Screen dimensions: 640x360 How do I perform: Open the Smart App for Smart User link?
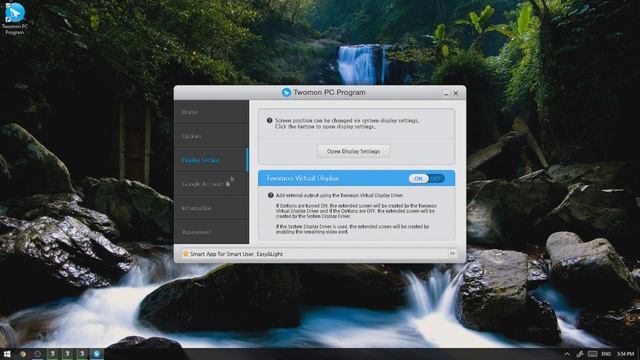236,254
